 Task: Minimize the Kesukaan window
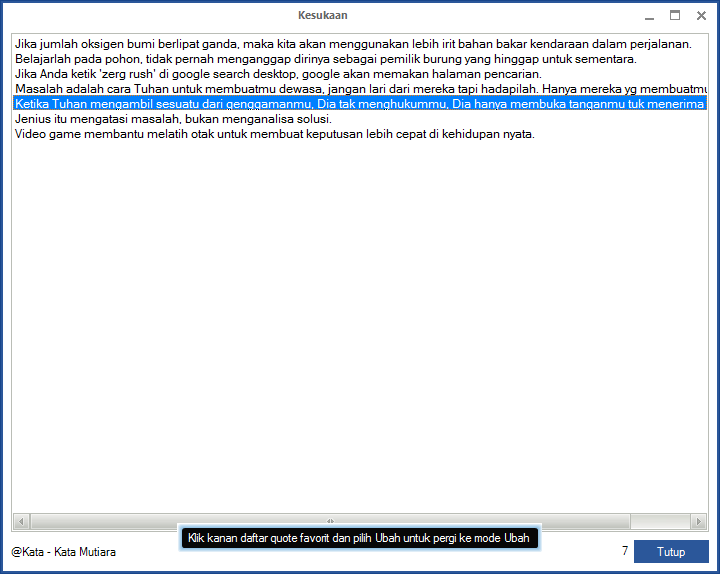coord(649,16)
